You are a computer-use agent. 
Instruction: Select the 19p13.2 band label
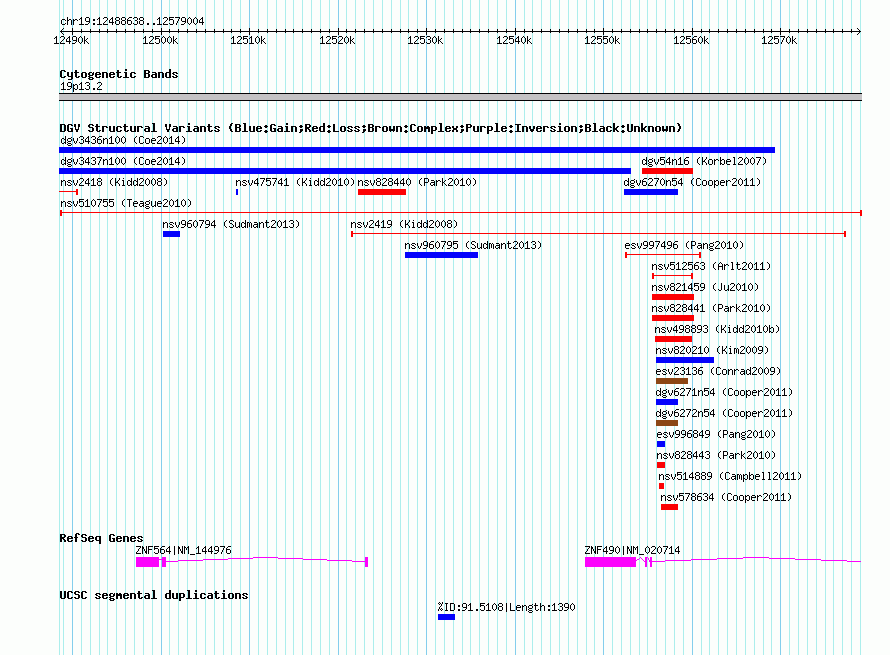click(81, 86)
